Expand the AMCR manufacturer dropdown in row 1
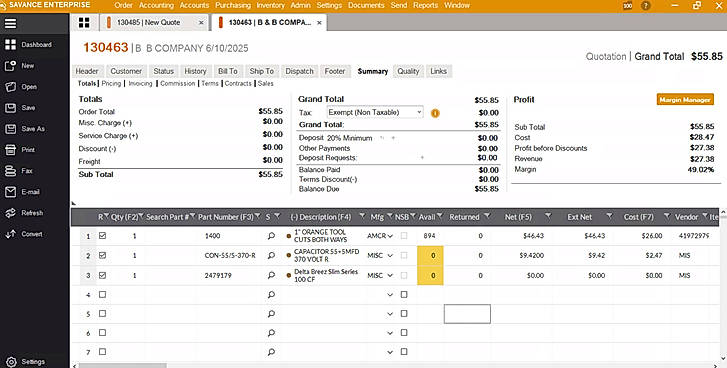Viewport: 727px width, 368px height. pos(390,236)
